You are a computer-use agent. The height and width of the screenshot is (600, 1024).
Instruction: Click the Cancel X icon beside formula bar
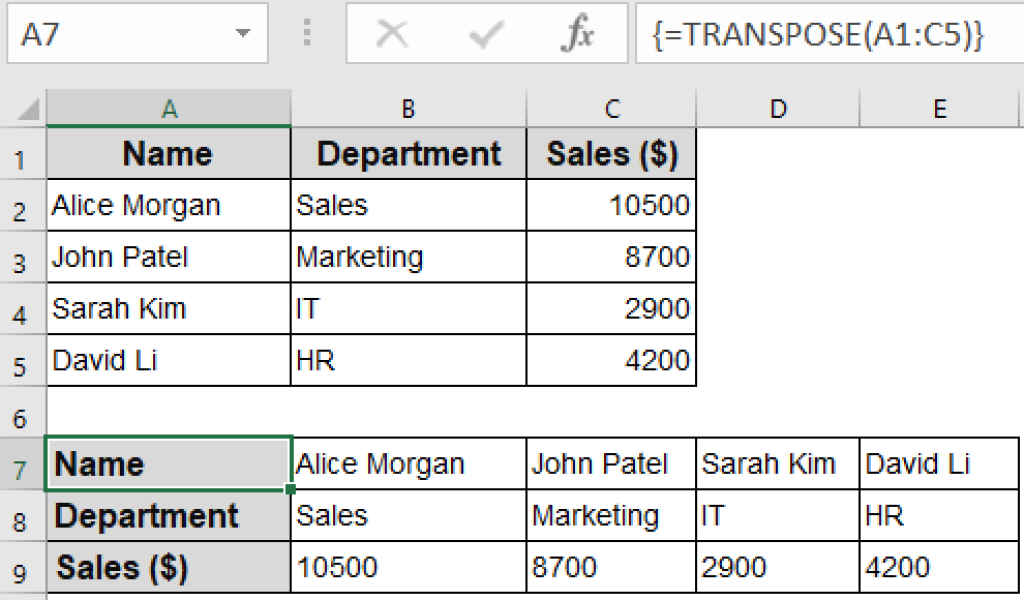coord(392,35)
